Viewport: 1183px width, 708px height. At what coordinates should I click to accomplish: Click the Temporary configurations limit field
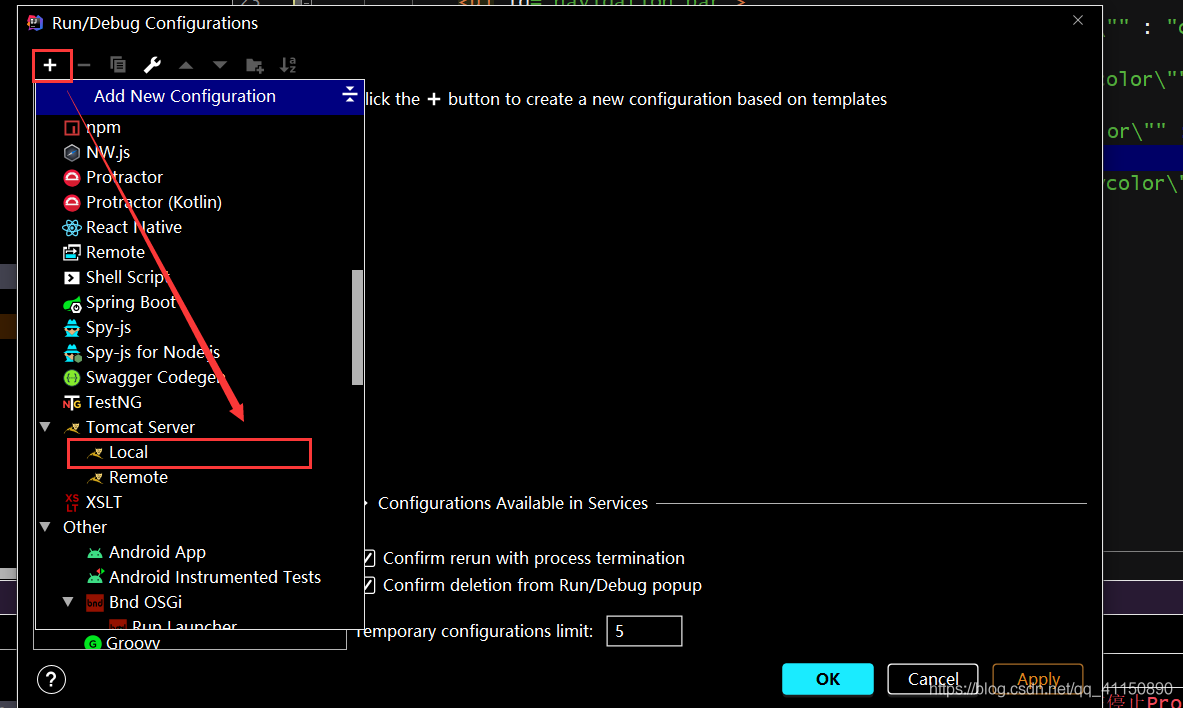pos(644,631)
